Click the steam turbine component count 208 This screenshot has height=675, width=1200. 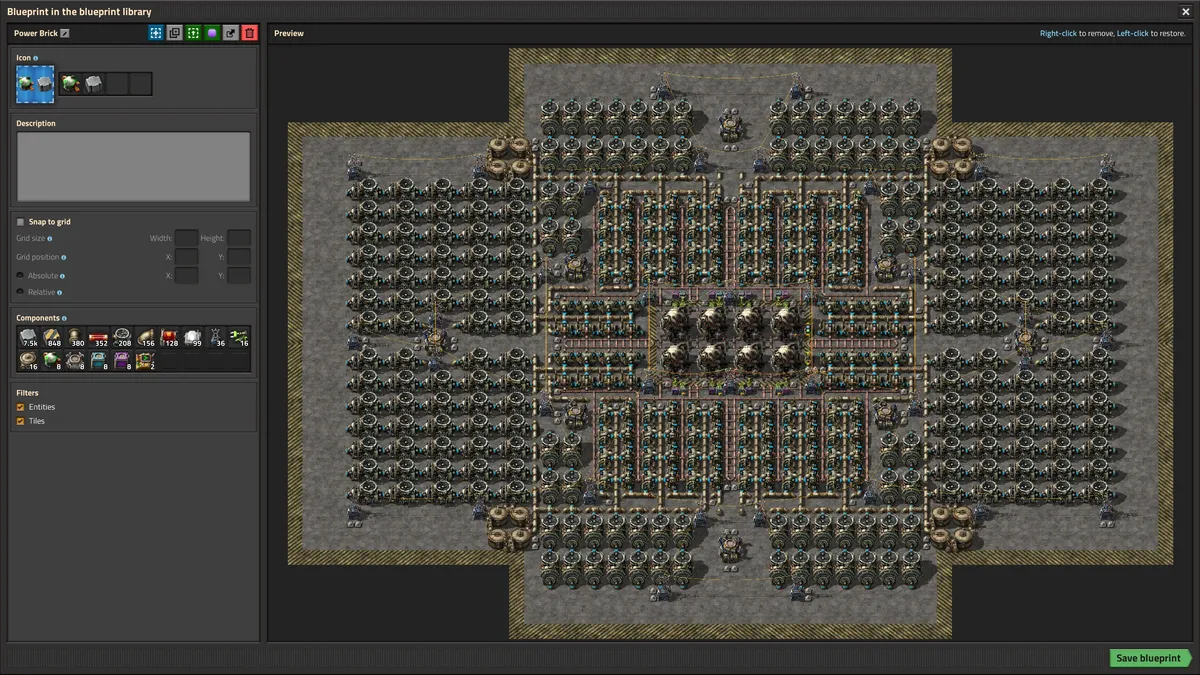122,337
